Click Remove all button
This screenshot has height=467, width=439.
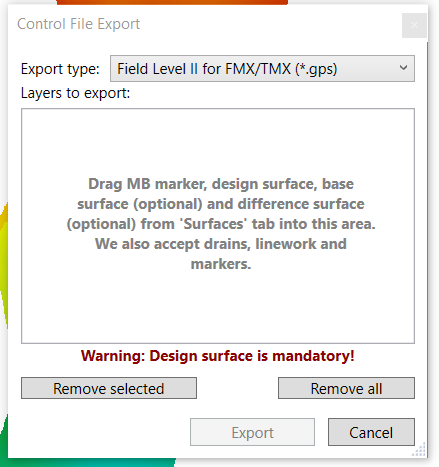(346, 388)
